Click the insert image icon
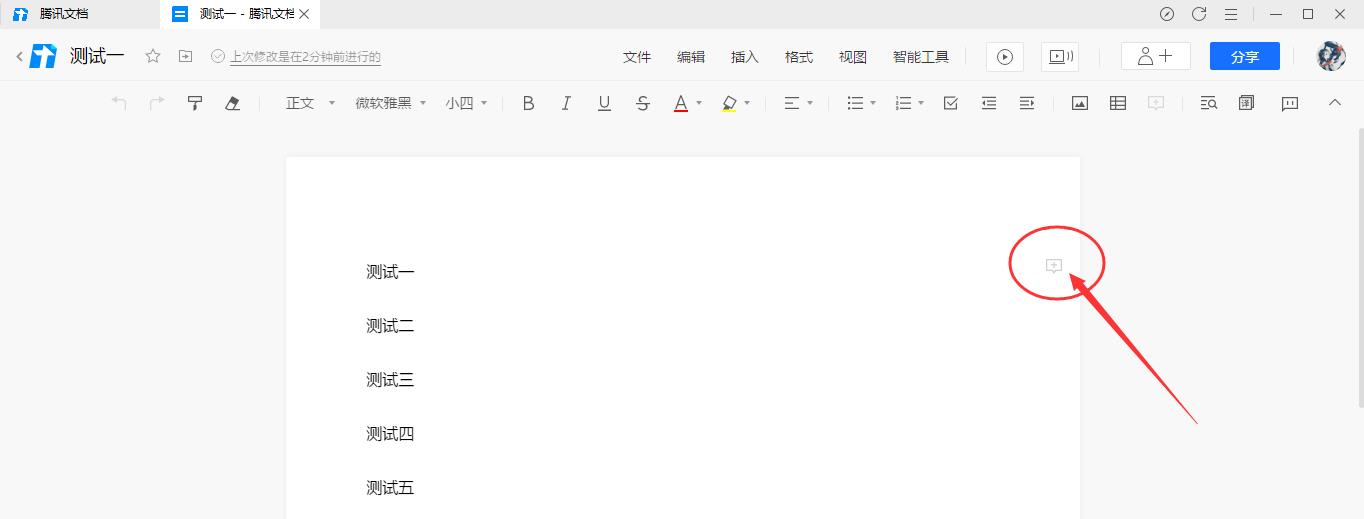Screen dimensions: 1364x519 pyautogui.click(x=1080, y=103)
